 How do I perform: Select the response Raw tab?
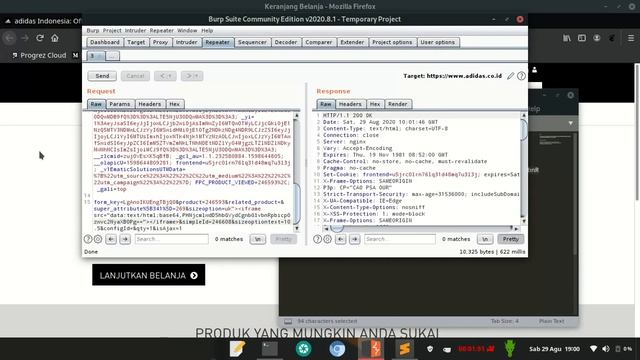click(x=326, y=104)
